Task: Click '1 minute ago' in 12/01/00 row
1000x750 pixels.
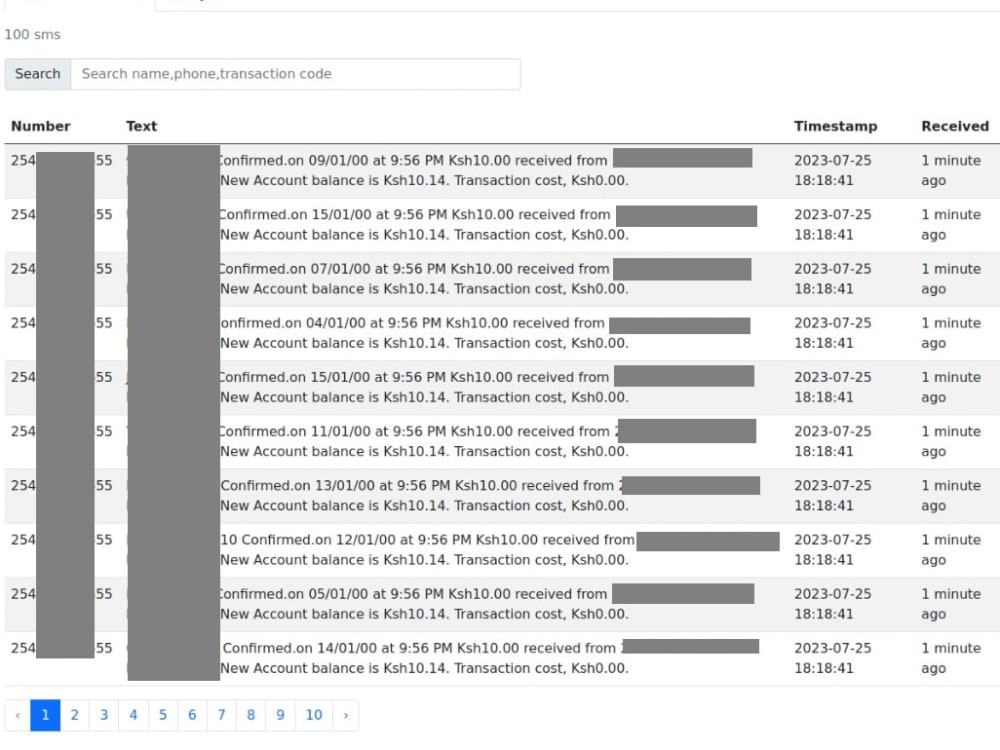Action: (951, 550)
